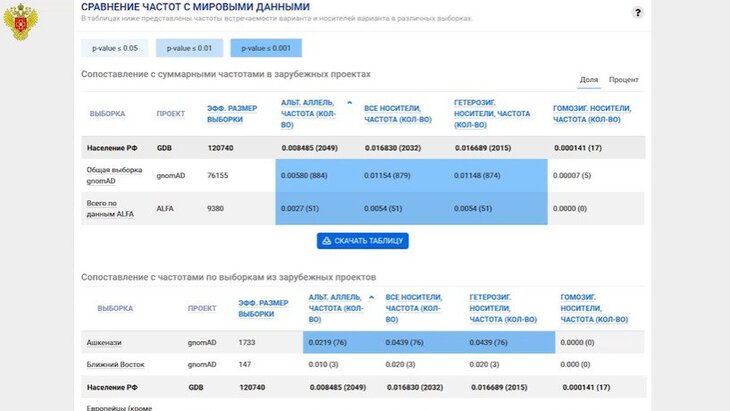Sort upper table by Все носители column
The image size is (730, 411).
392,114
